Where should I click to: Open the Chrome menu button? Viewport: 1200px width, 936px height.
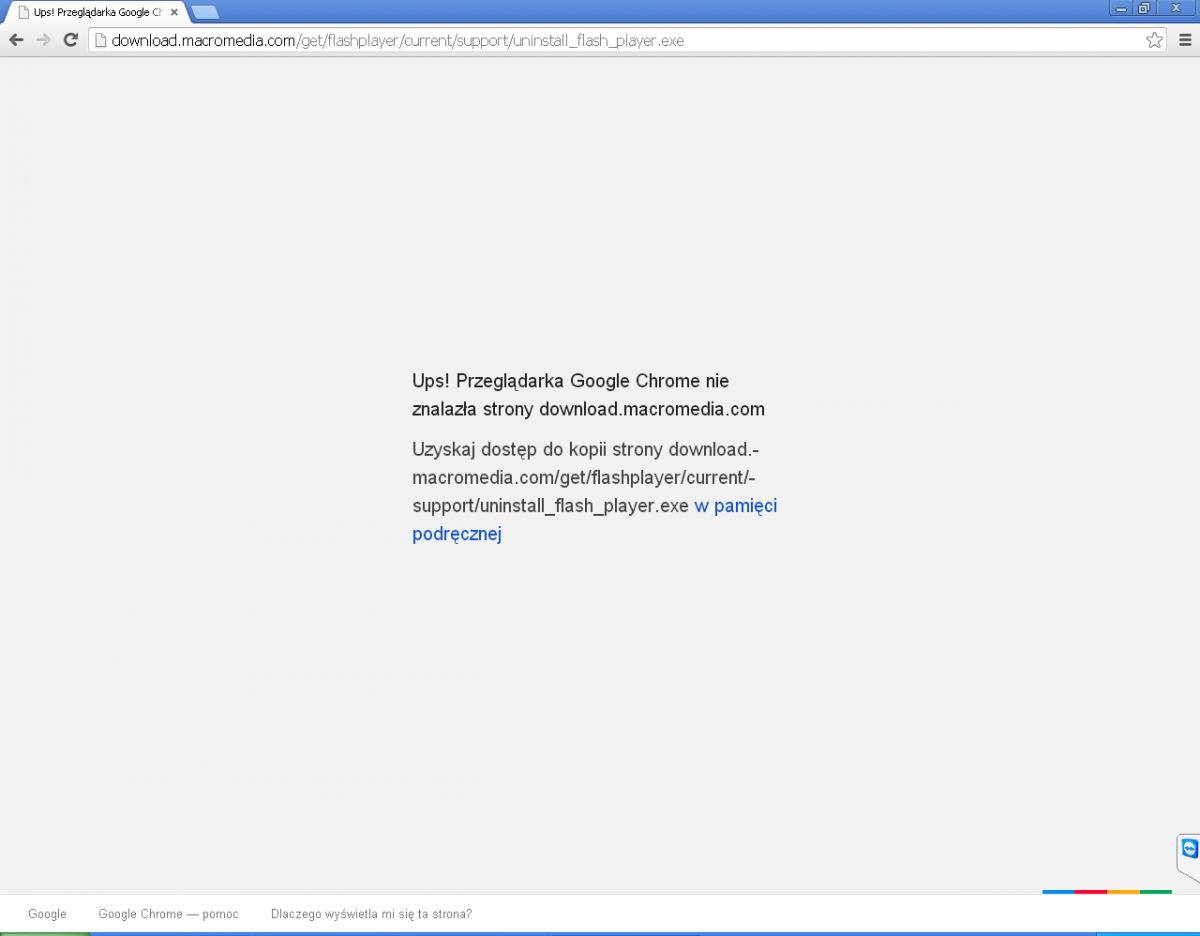(x=1185, y=40)
